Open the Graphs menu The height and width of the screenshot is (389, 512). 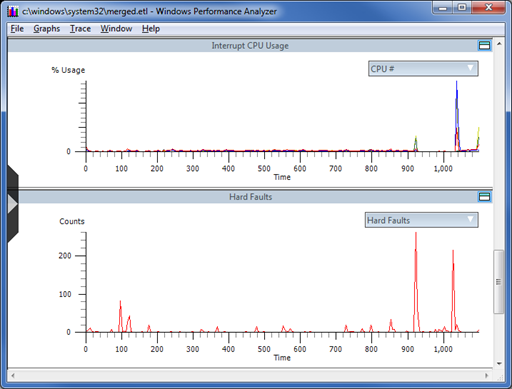tap(47, 29)
